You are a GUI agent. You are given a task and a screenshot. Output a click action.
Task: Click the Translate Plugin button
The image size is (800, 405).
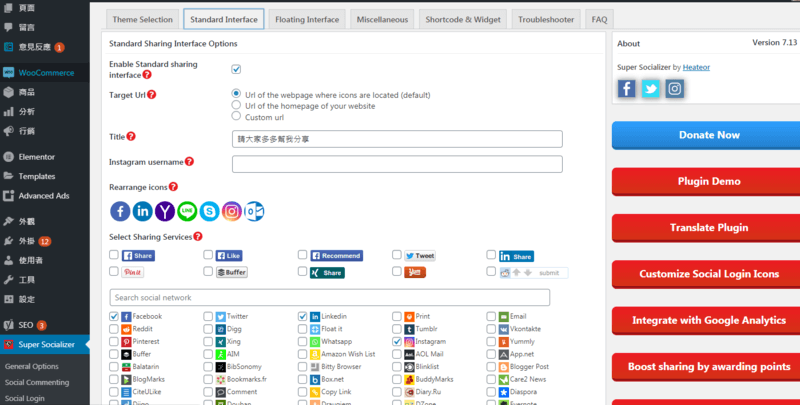pos(709,228)
